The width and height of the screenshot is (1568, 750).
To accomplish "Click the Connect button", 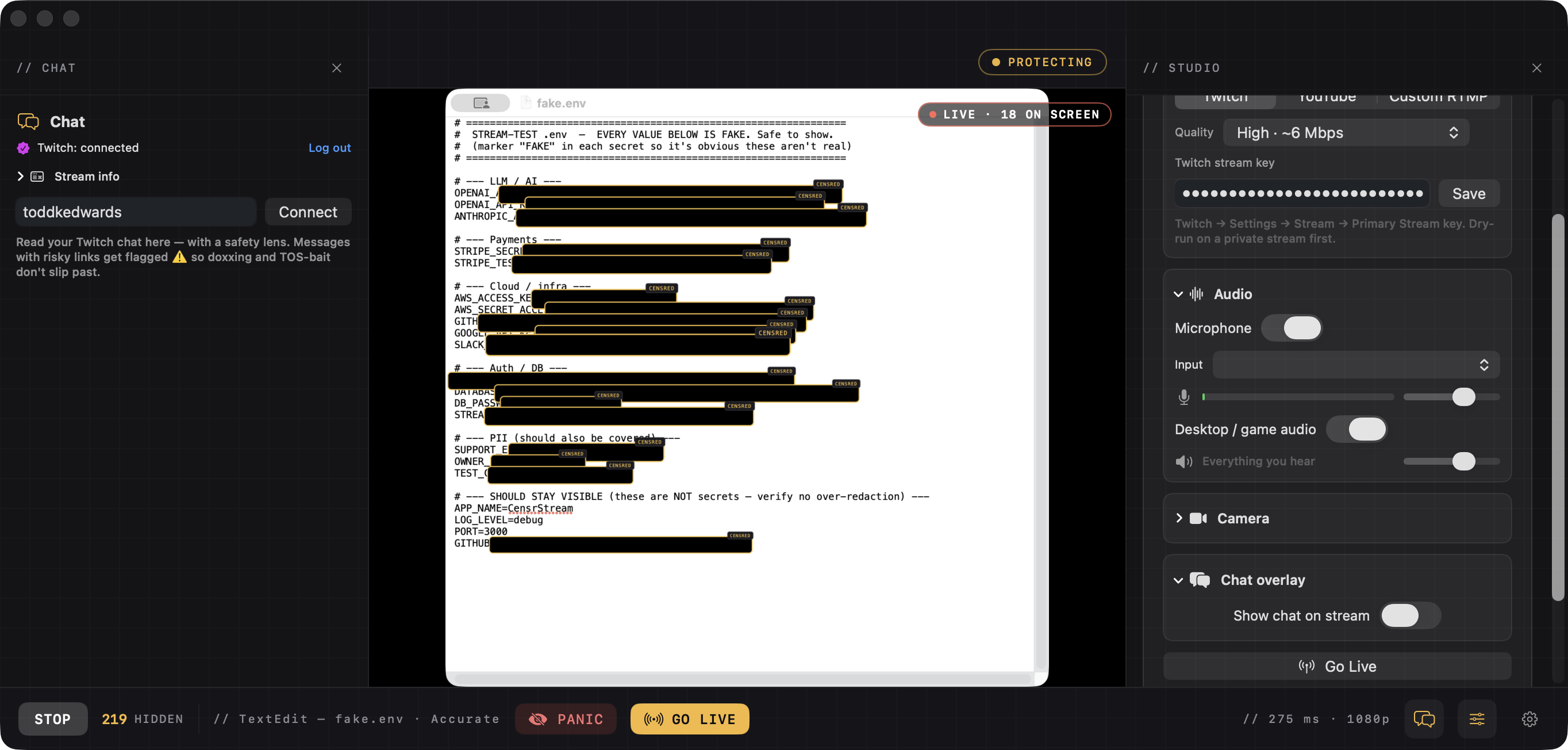I will pos(308,212).
